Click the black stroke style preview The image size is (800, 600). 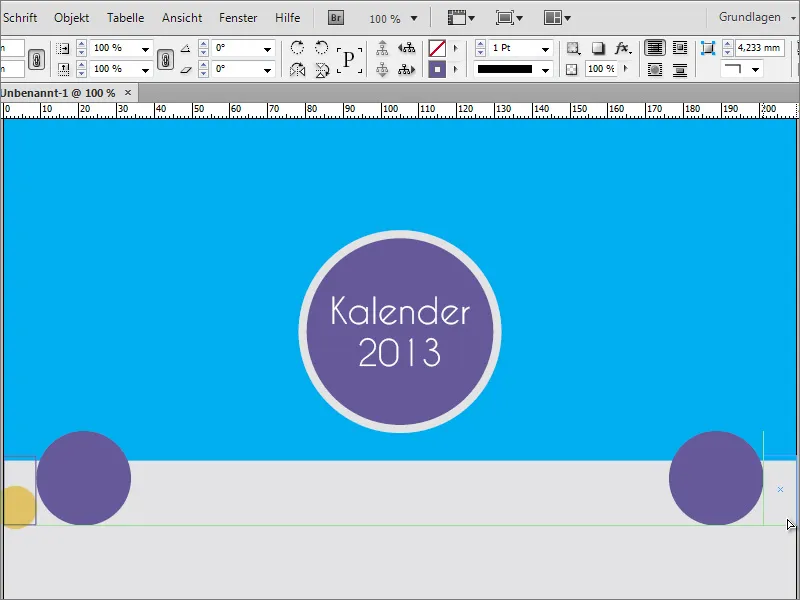505,69
